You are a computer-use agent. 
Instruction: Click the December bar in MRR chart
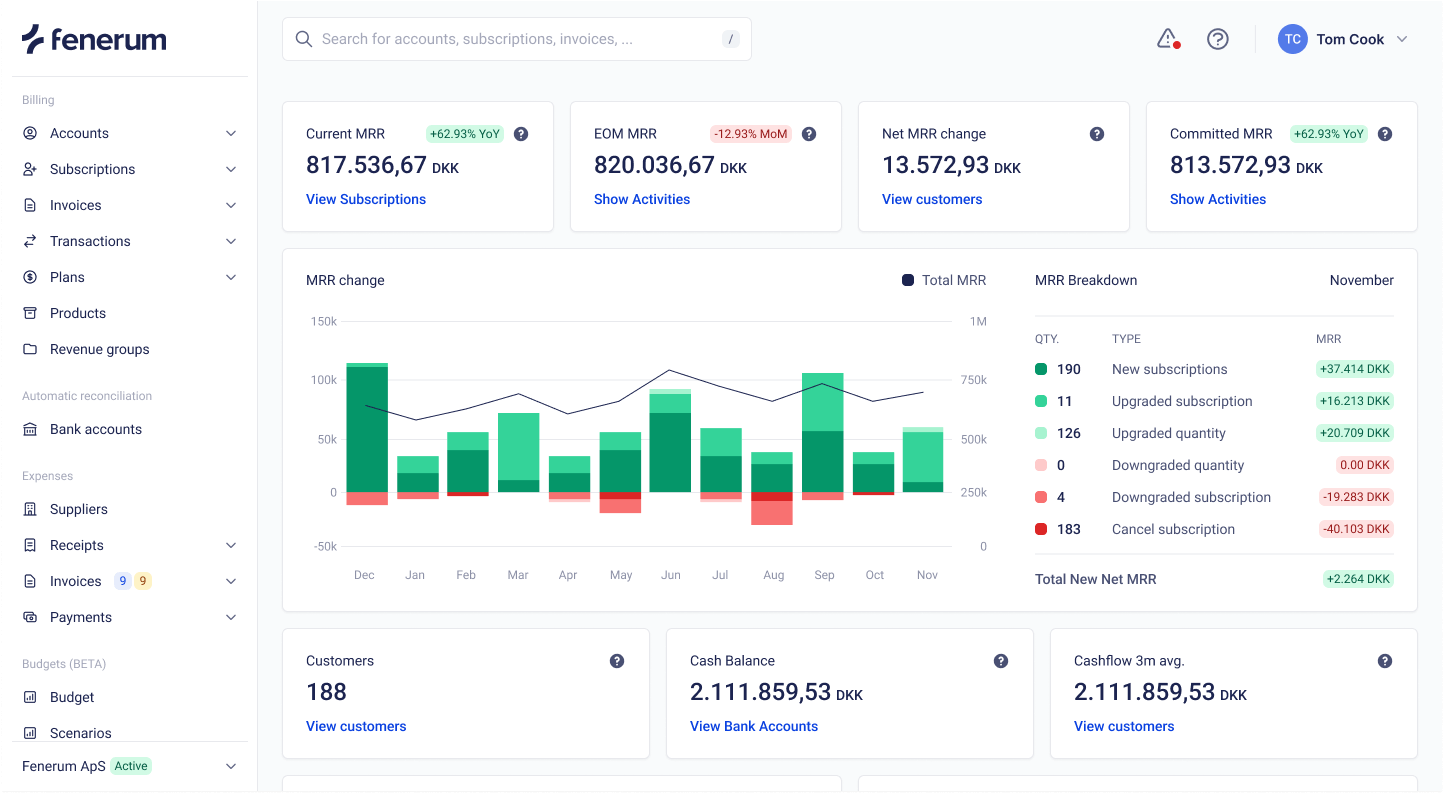(x=367, y=434)
